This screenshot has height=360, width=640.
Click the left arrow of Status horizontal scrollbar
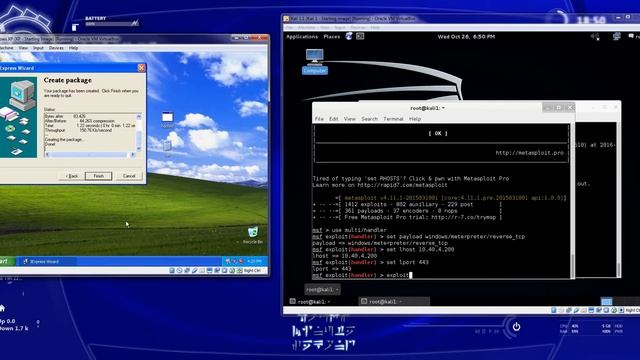tap(47, 155)
